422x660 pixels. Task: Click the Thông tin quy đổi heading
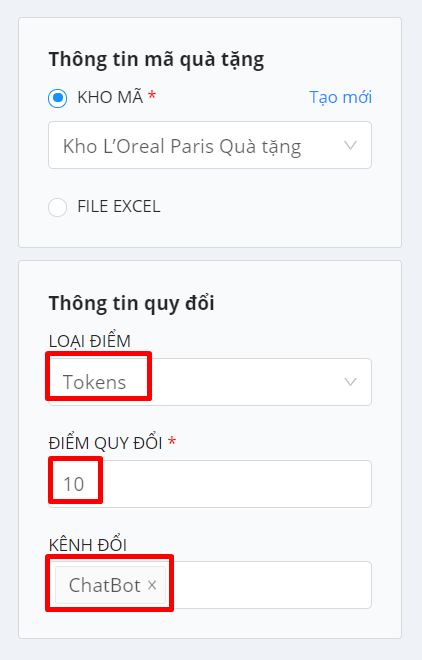(x=132, y=304)
